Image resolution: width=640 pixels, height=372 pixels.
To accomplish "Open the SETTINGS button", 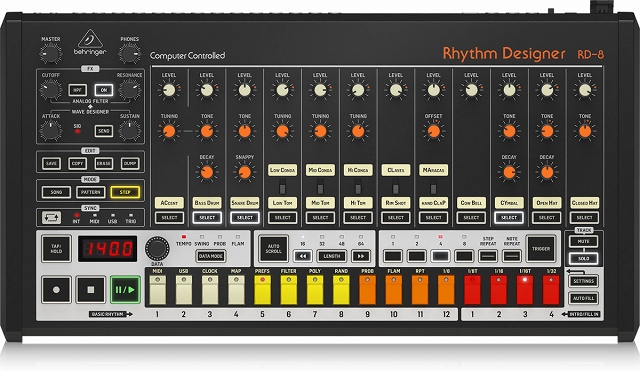I will pos(584,281).
